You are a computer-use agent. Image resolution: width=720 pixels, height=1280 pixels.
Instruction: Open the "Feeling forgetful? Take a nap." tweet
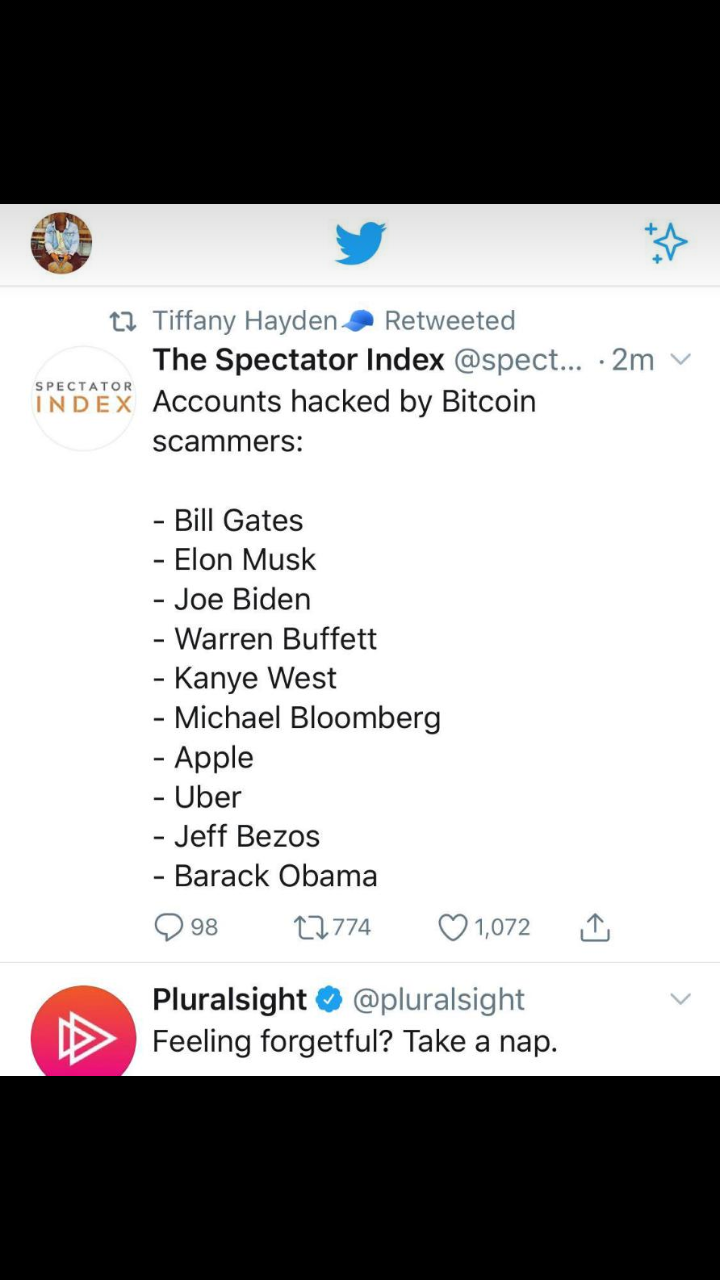pos(354,1041)
